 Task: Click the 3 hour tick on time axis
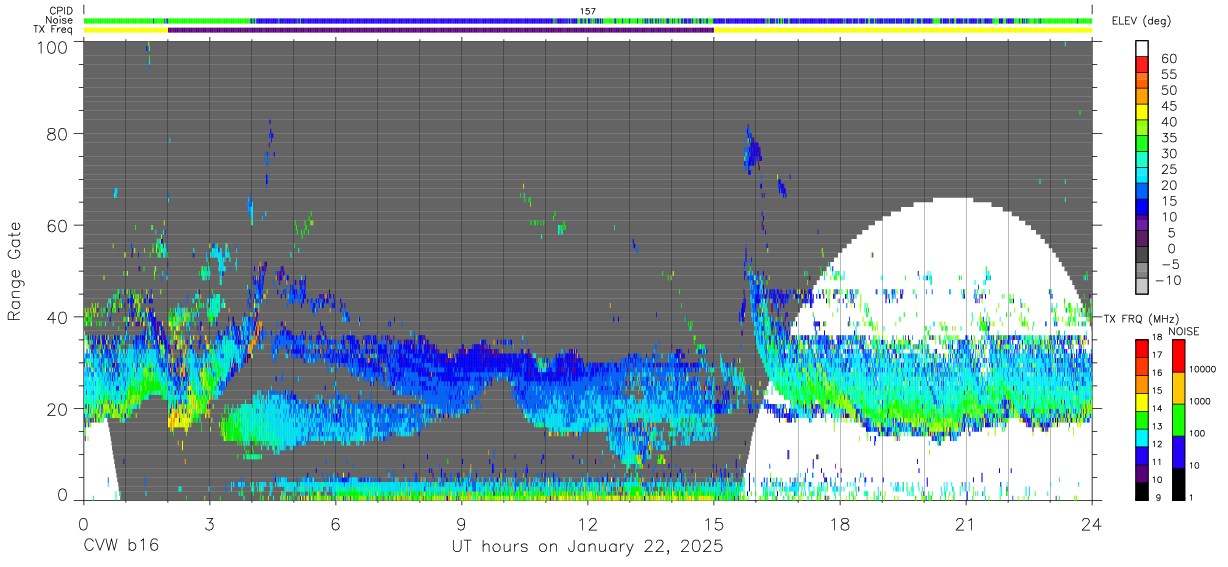pyautogui.click(x=209, y=523)
